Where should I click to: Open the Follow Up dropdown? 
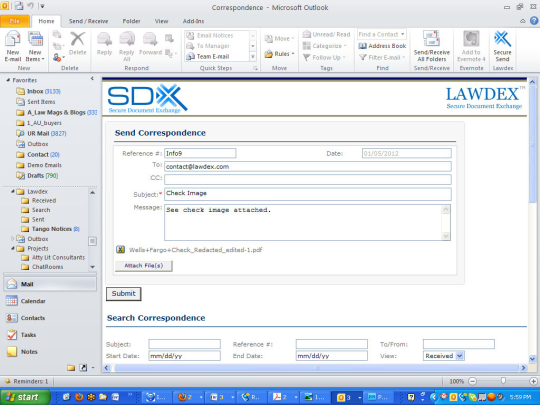click(x=324, y=57)
